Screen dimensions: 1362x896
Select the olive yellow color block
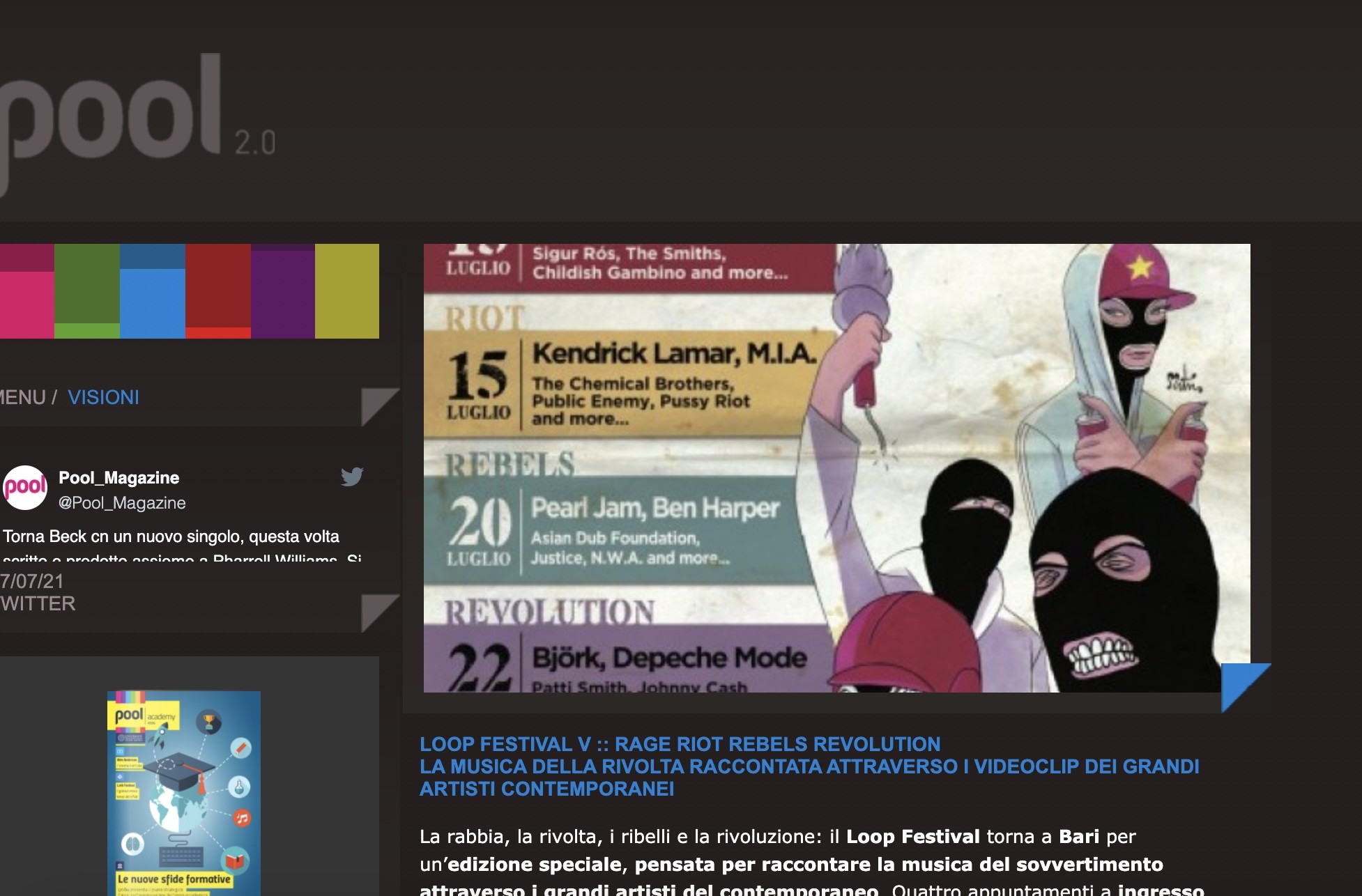coord(347,291)
